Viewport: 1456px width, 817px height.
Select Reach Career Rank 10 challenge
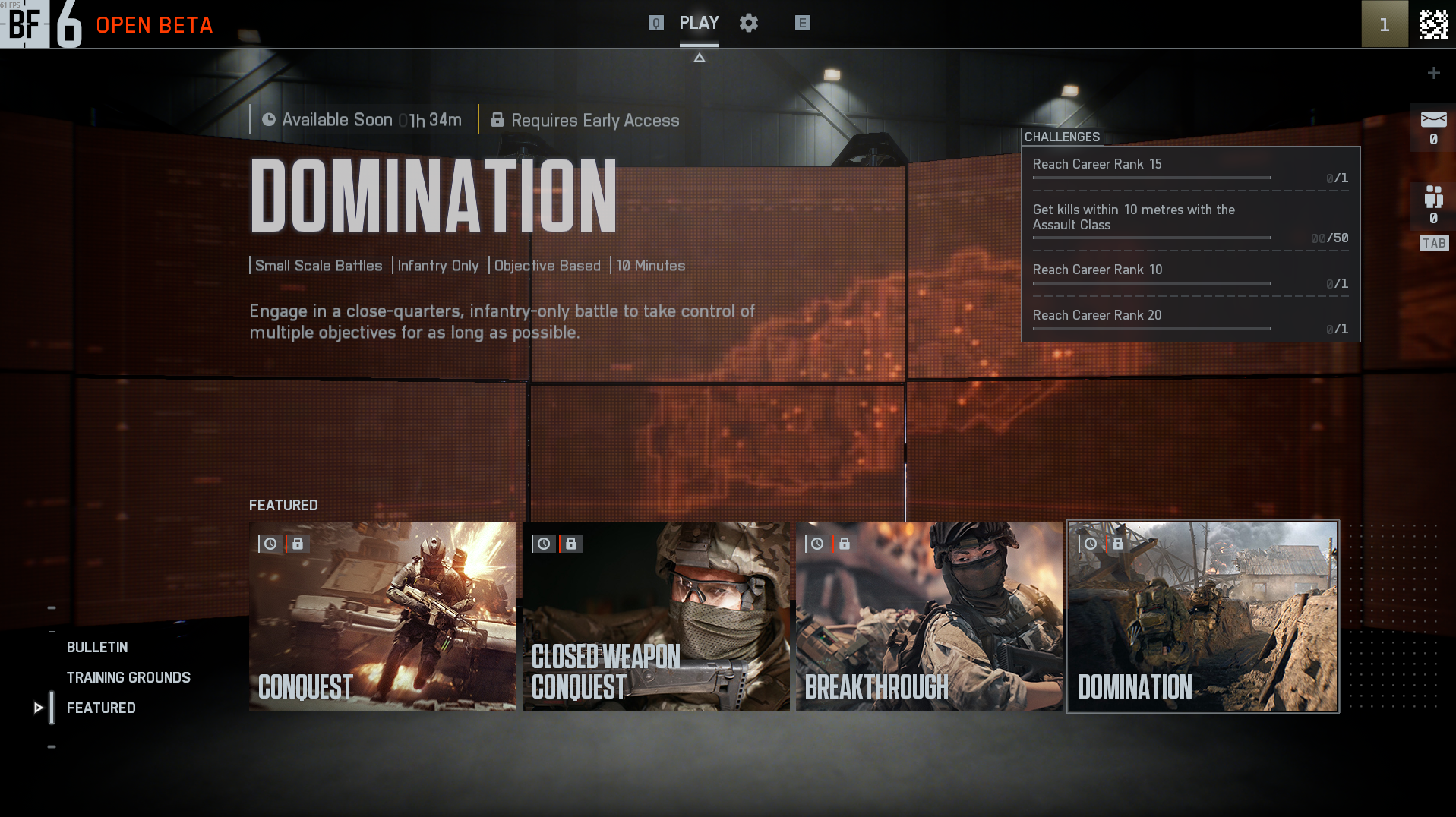pos(1190,276)
